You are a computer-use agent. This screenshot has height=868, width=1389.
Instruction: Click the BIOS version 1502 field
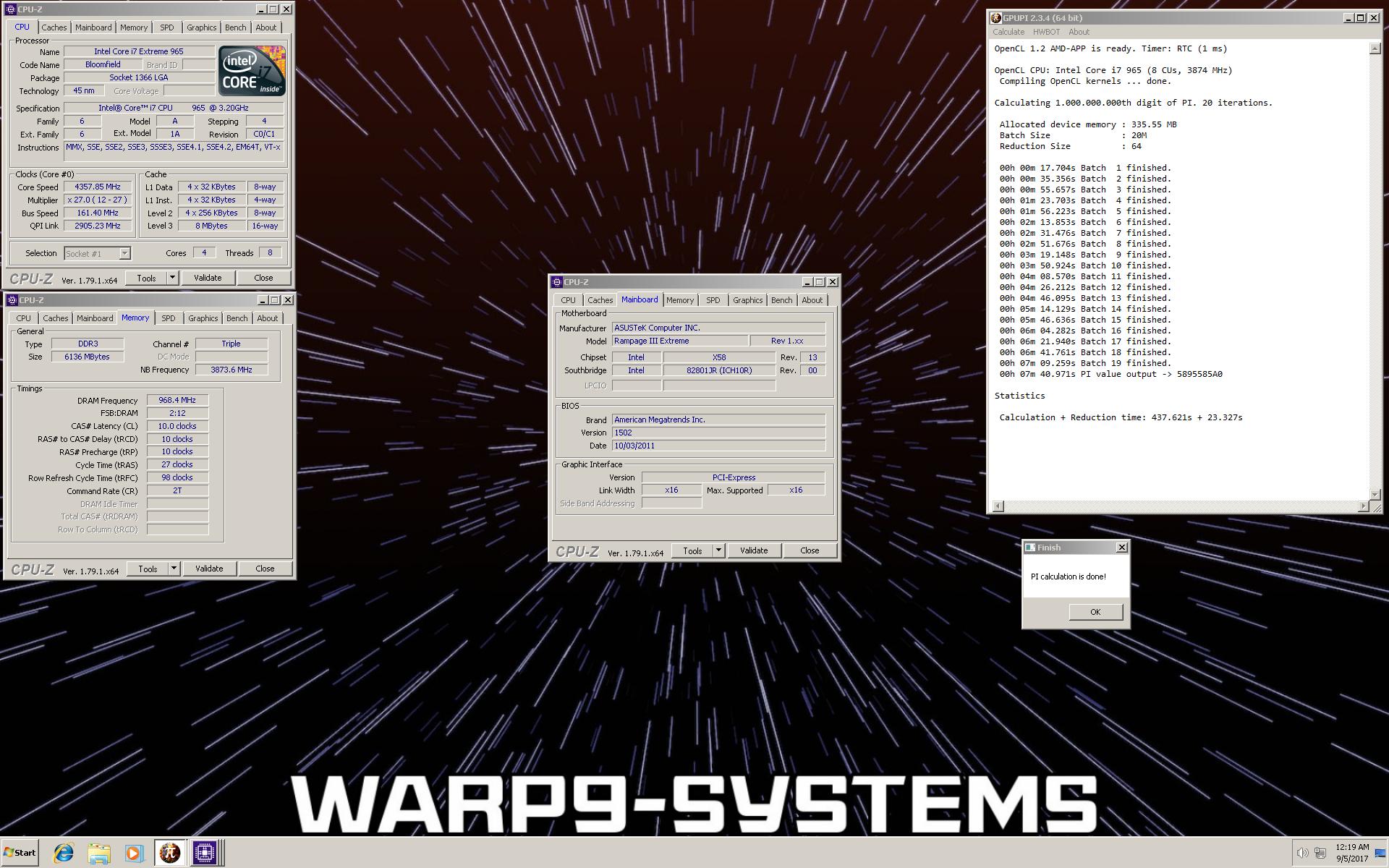[x=718, y=433]
